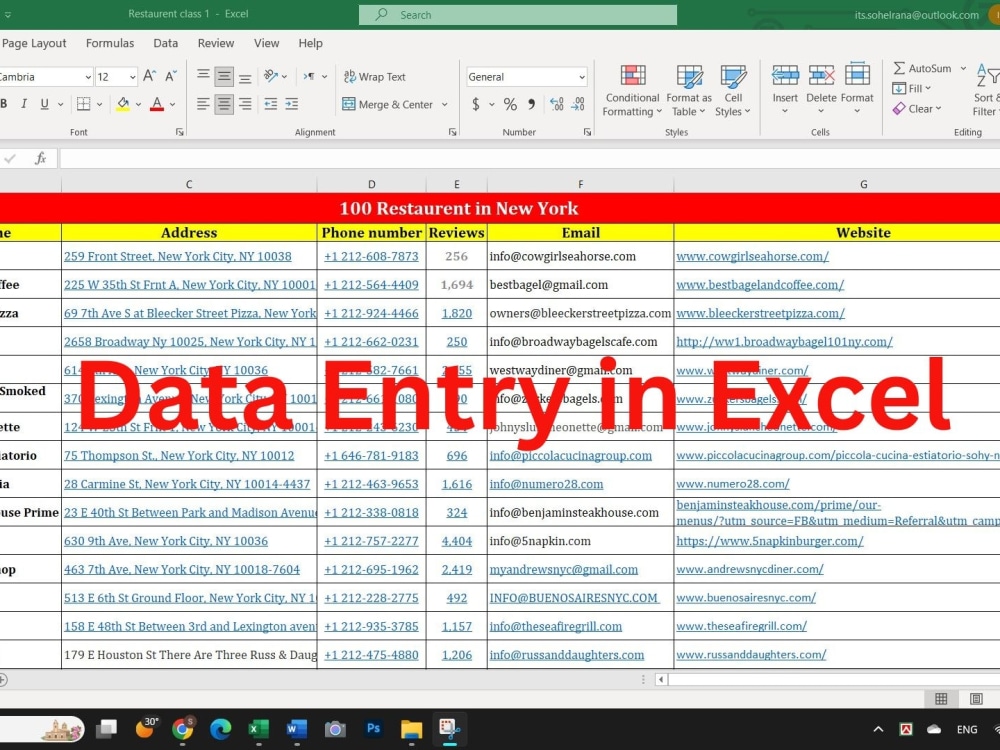Click the formula bar input
1000x750 pixels.
[529, 158]
